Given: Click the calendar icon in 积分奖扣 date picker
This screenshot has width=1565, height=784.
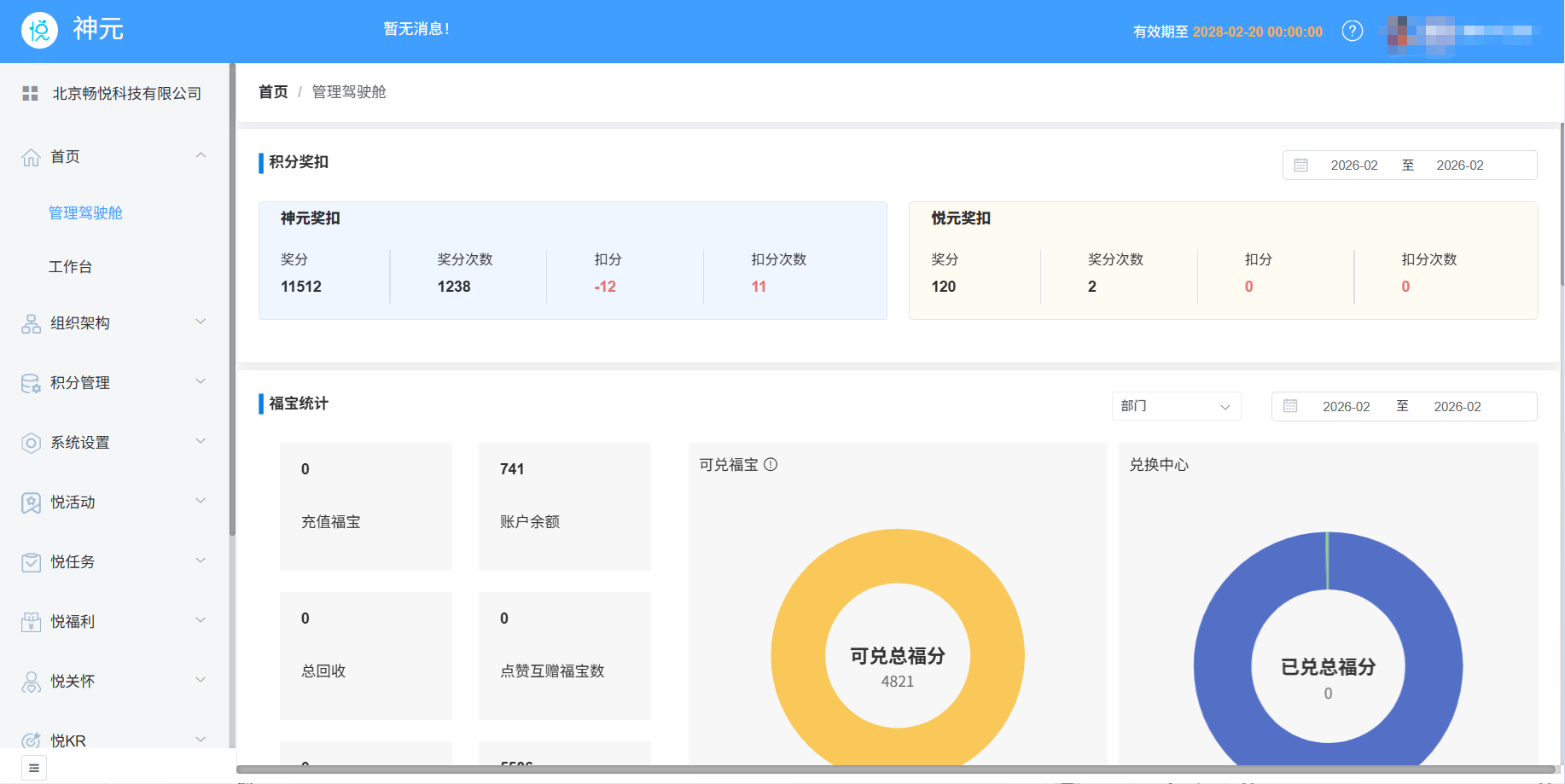Looking at the screenshot, I should pos(1300,165).
